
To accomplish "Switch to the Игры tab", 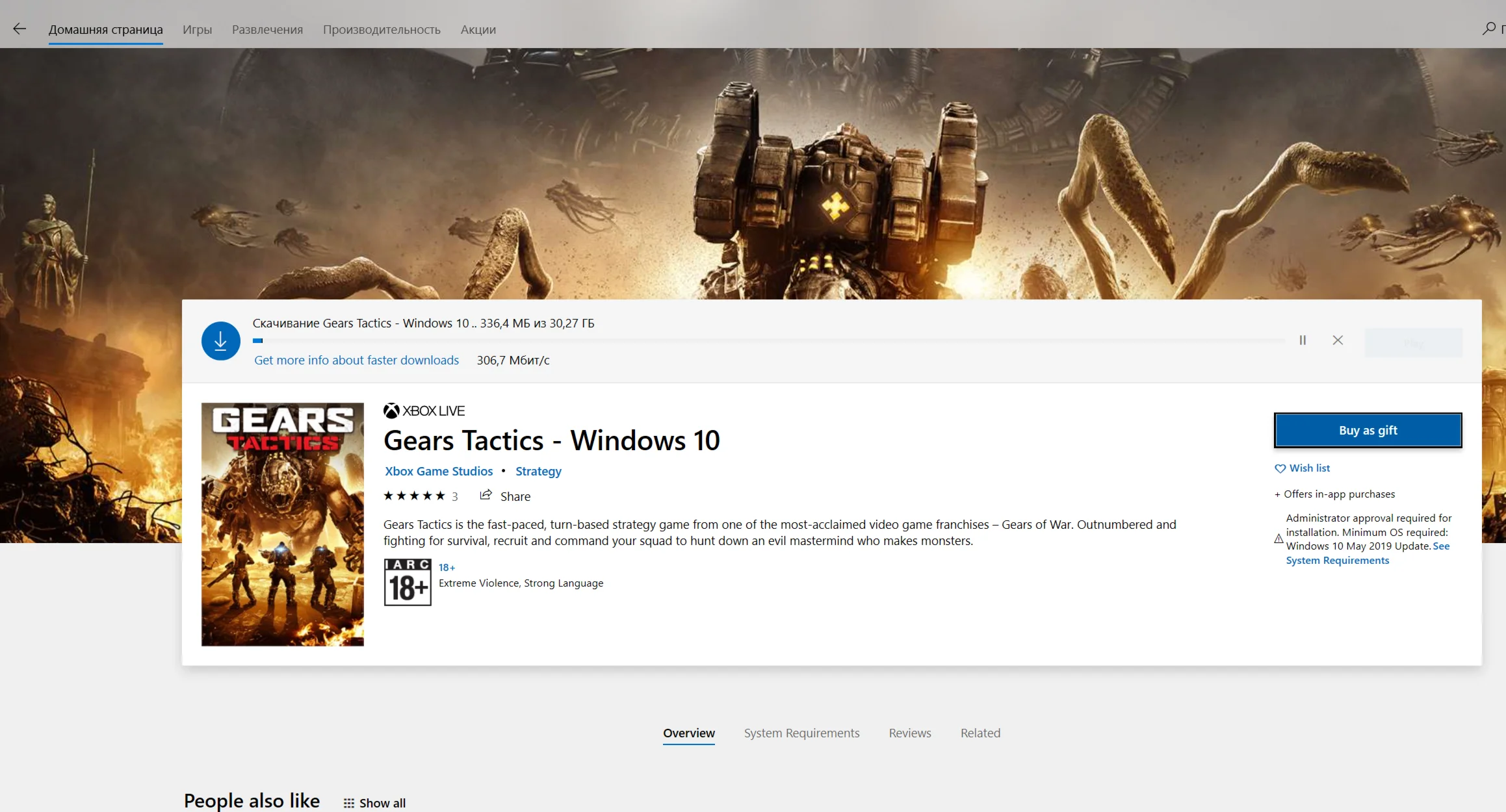I will (197, 29).
